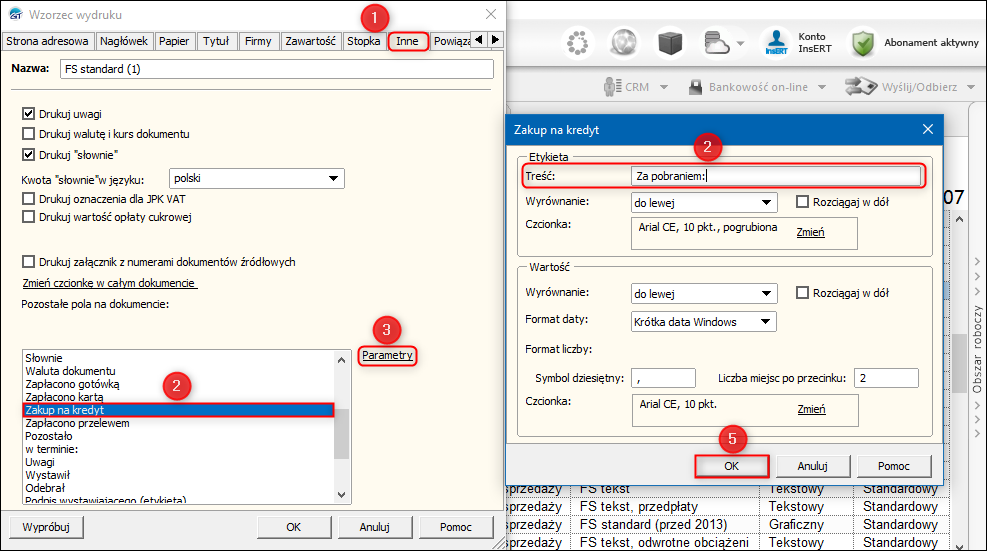Expand the CRM dropdown arrow
Image resolution: width=987 pixels, height=551 pixels.
(x=663, y=87)
